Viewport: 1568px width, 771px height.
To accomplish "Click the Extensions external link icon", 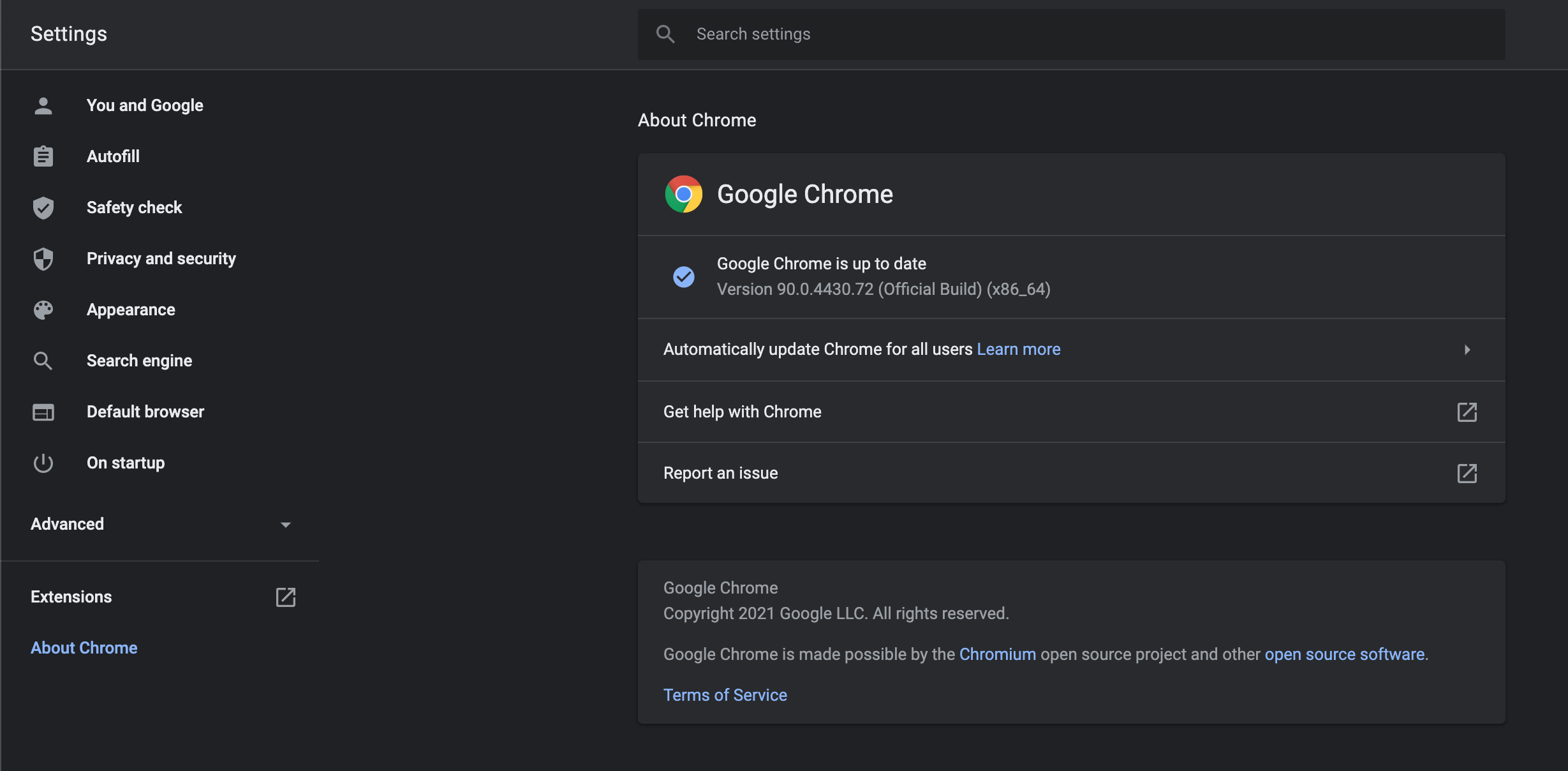I will coord(285,597).
